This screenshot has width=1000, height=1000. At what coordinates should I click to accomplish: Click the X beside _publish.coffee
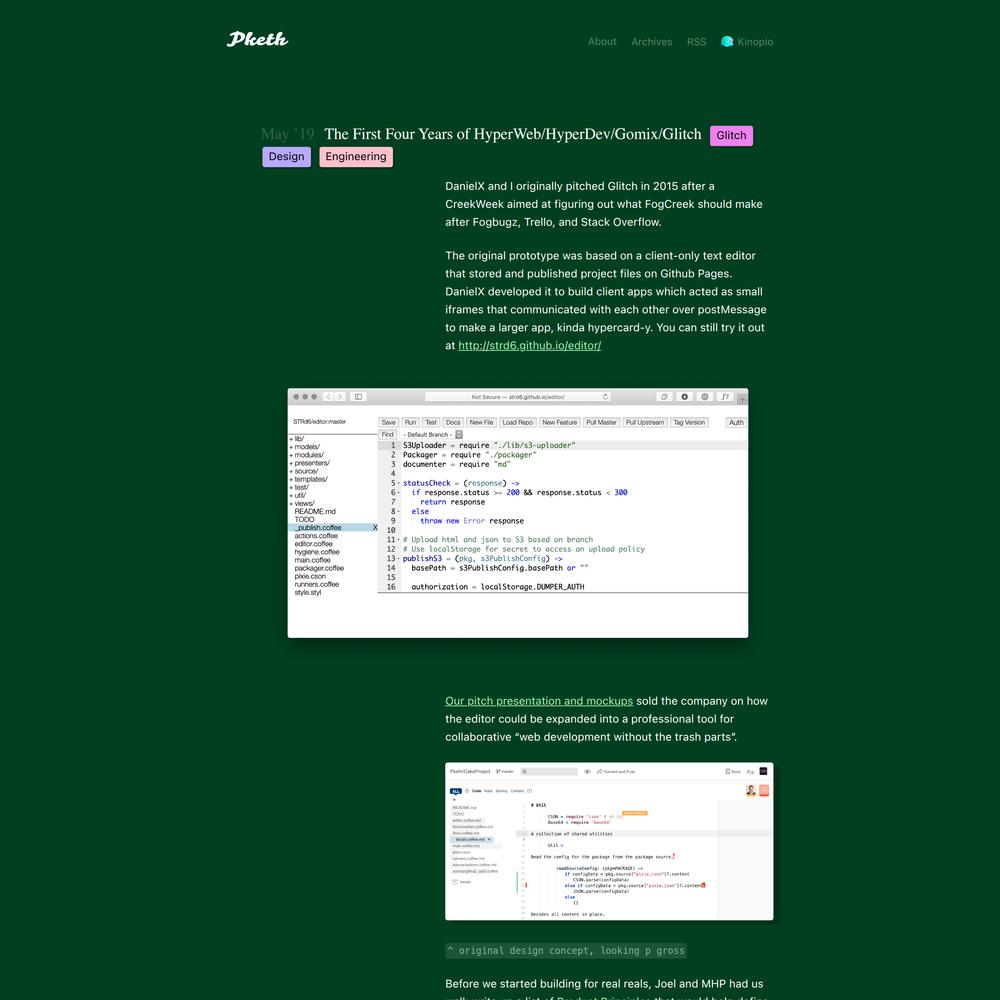[375, 528]
